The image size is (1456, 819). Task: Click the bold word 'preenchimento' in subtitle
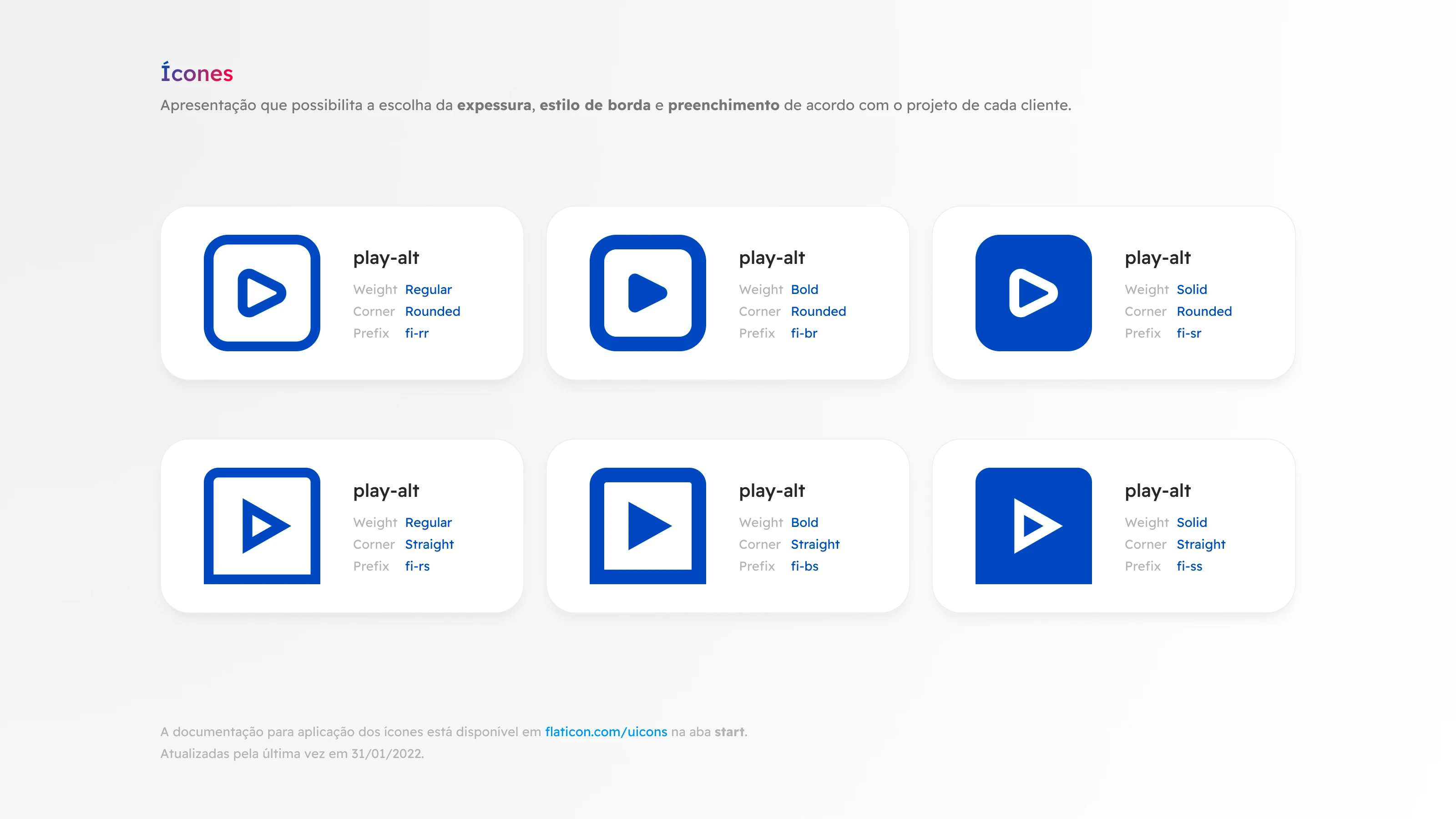pos(723,105)
